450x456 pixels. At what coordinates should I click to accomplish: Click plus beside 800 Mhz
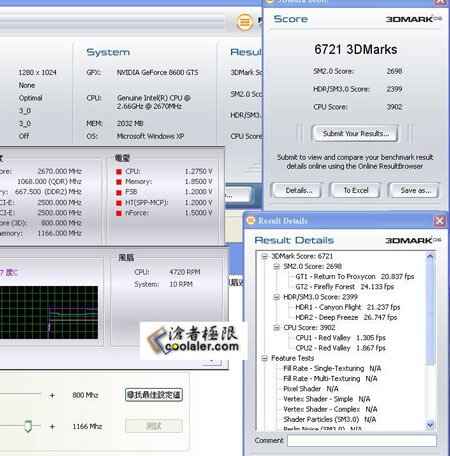(x=52, y=395)
